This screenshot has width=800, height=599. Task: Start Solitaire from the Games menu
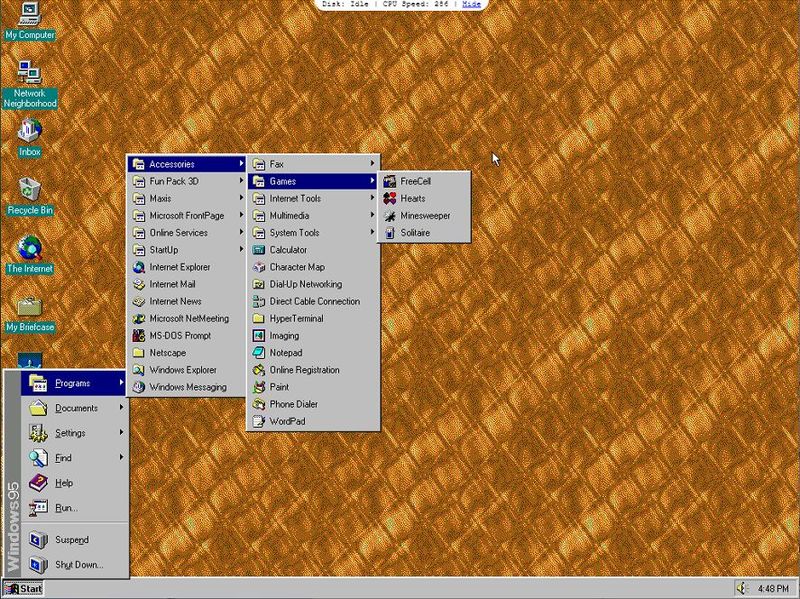[x=424, y=233]
